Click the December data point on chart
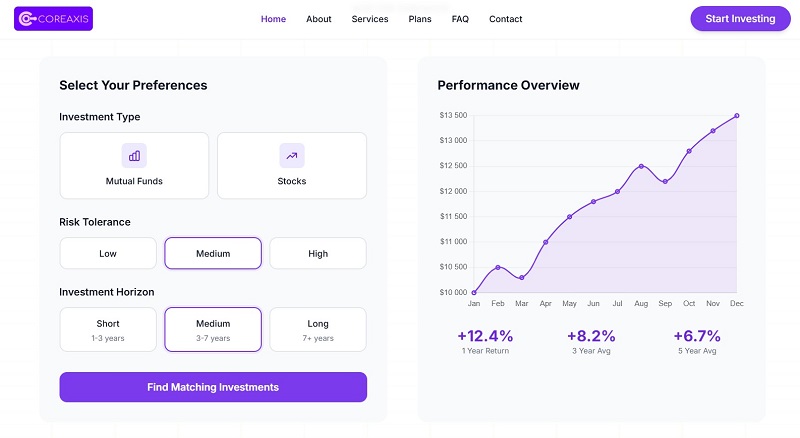The height and width of the screenshot is (438, 800). [737, 116]
